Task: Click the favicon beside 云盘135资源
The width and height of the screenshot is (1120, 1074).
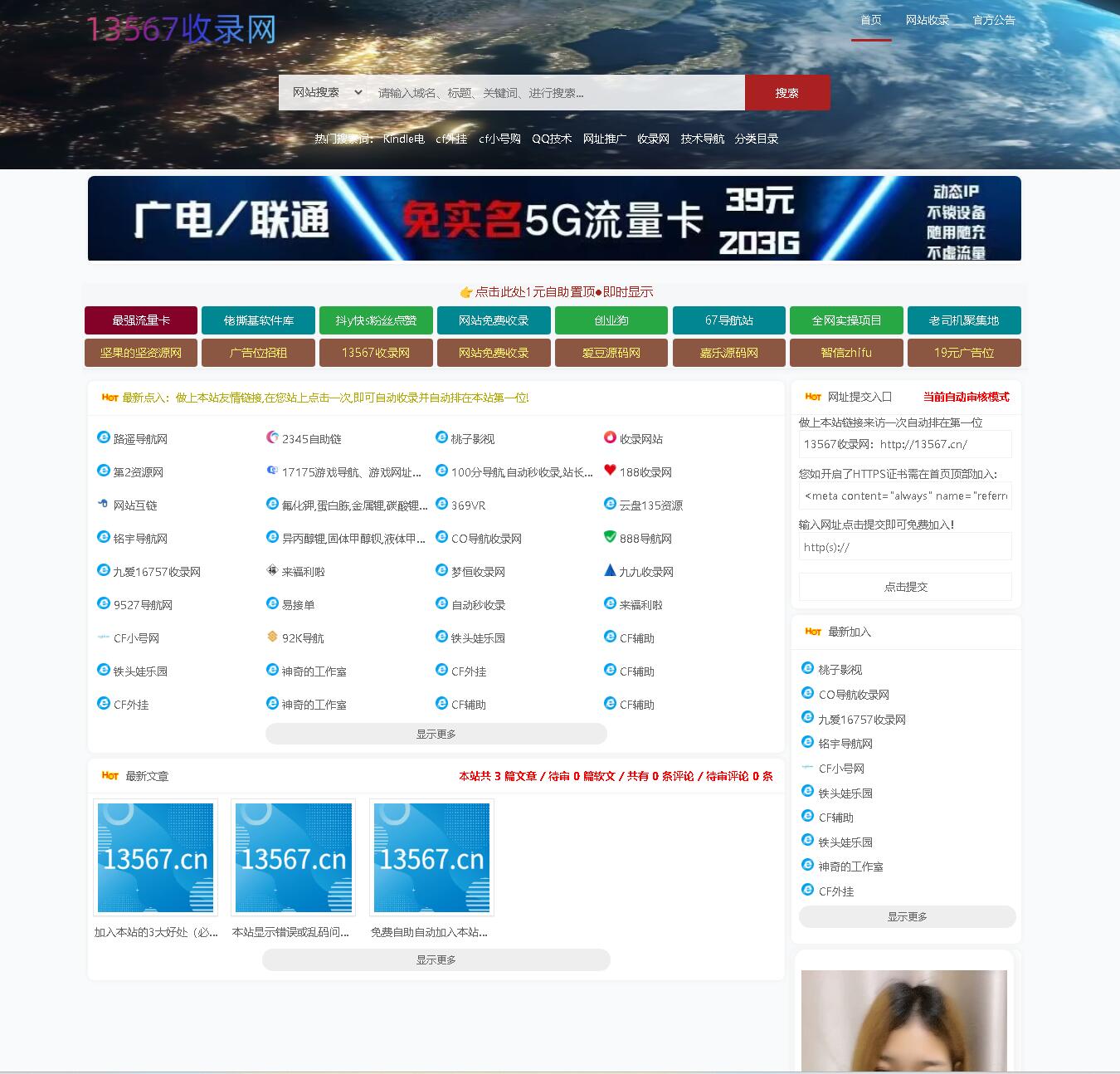Action: tap(610, 504)
